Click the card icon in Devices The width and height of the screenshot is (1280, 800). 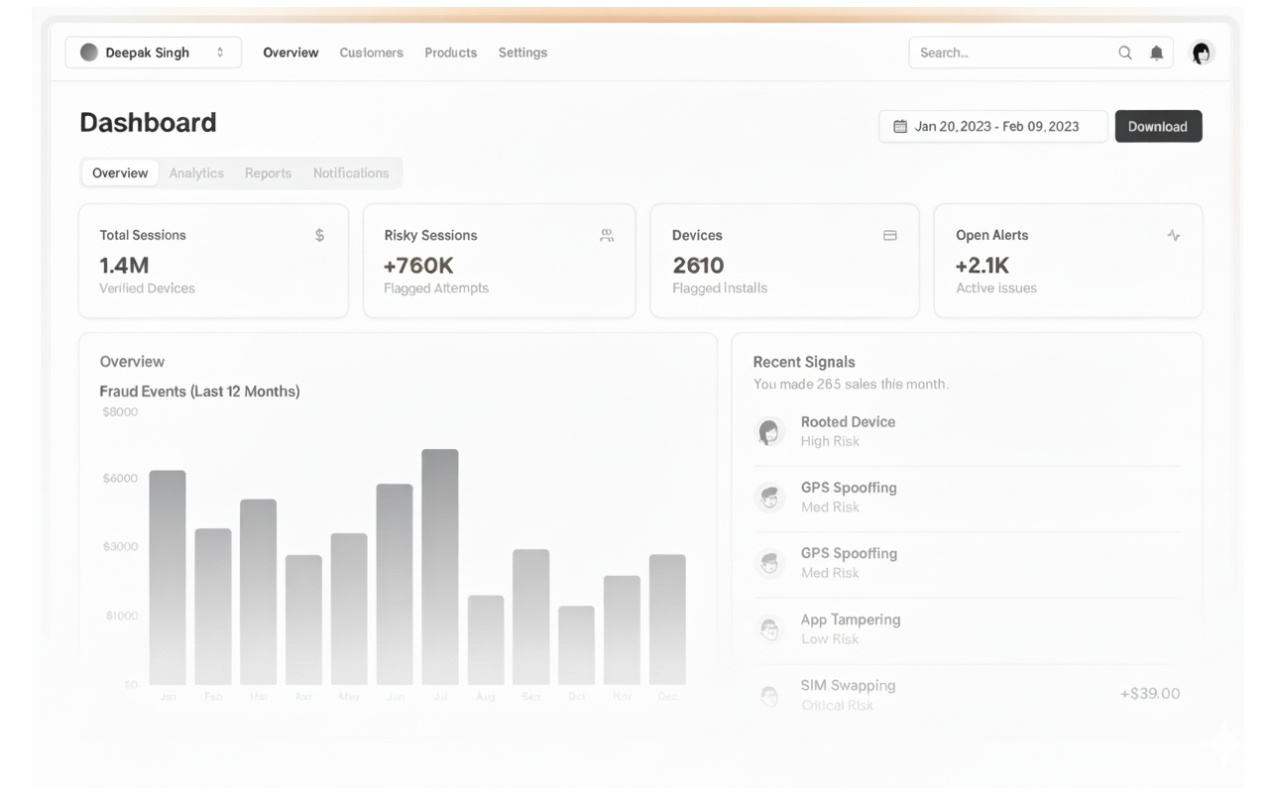pyautogui.click(x=890, y=235)
